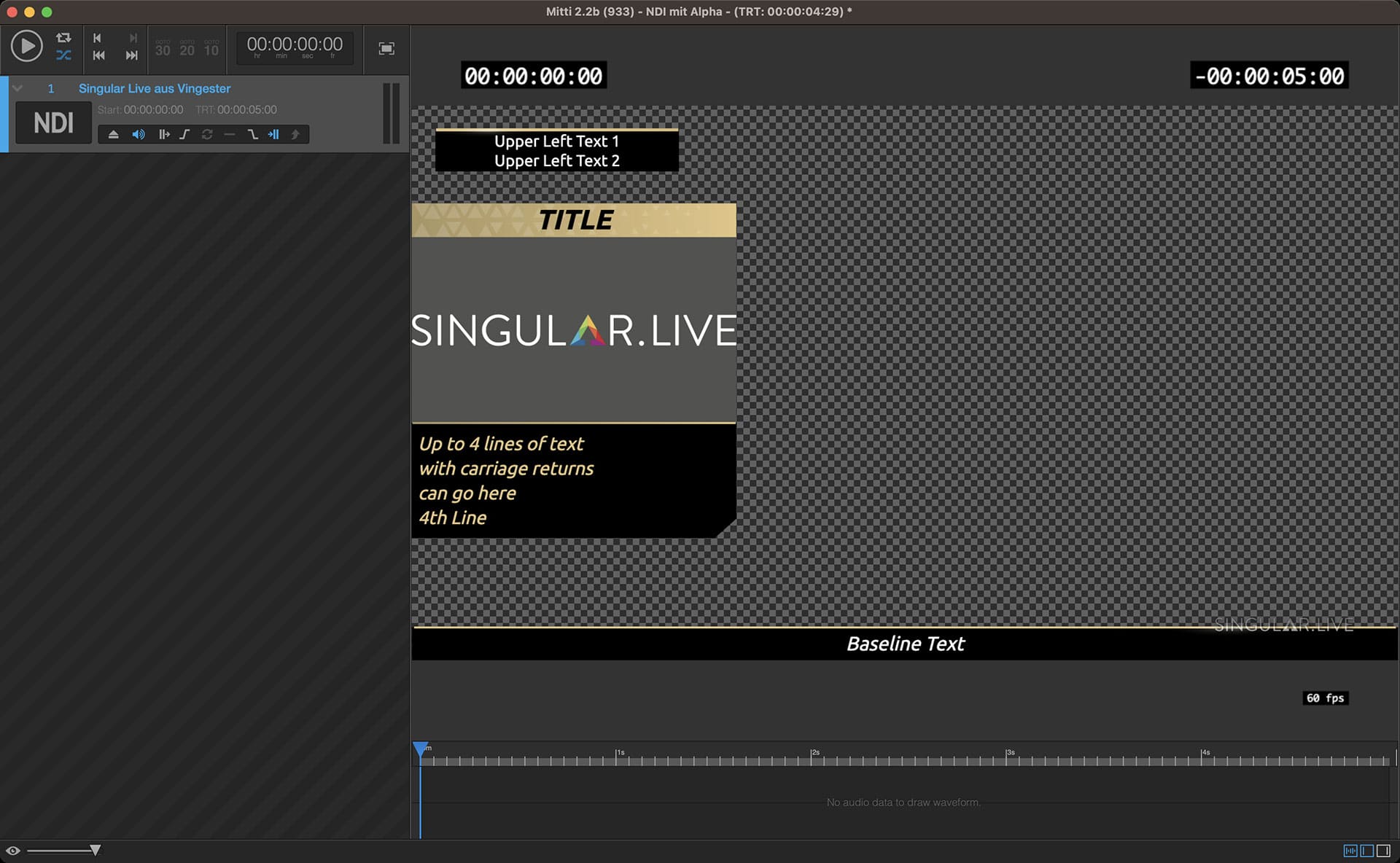
Task: Click the eject icon on cue
Action: (x=113, y=134)
